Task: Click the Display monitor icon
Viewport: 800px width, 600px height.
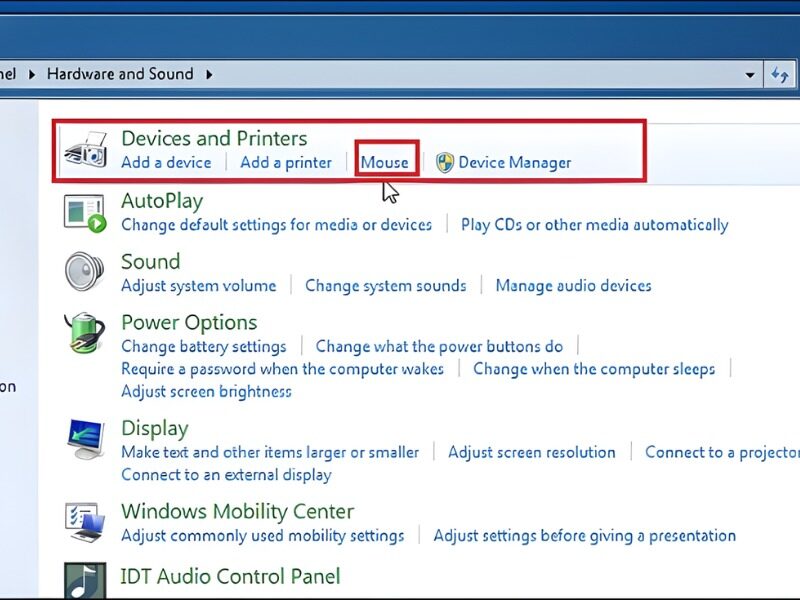Action: click(x=85, y=439)
